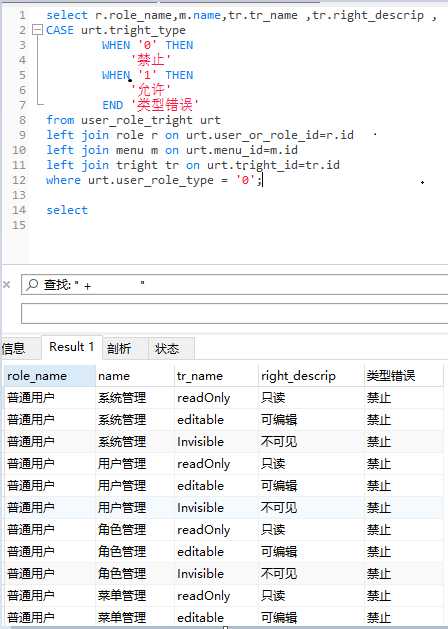This screenshot has height=629, width=448.
Task: Select Invisible cell in 角色管理 row
Action: [x=216, y=574]
